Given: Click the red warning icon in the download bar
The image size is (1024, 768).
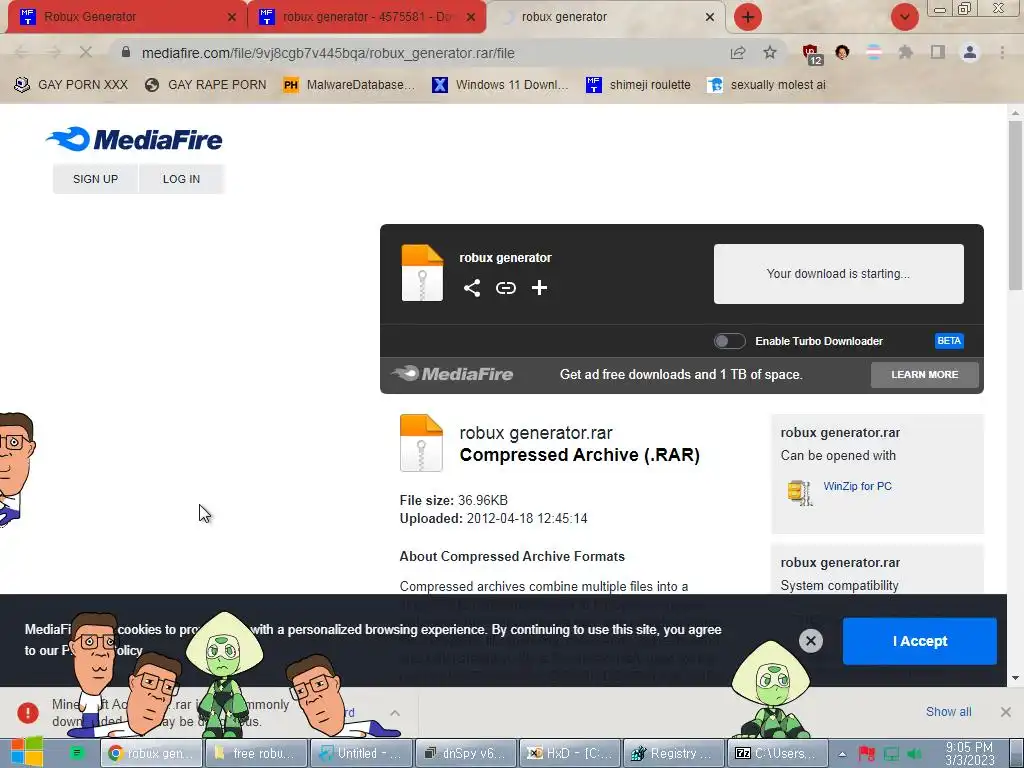Looking at the screenshot, I should coord(27,712).
